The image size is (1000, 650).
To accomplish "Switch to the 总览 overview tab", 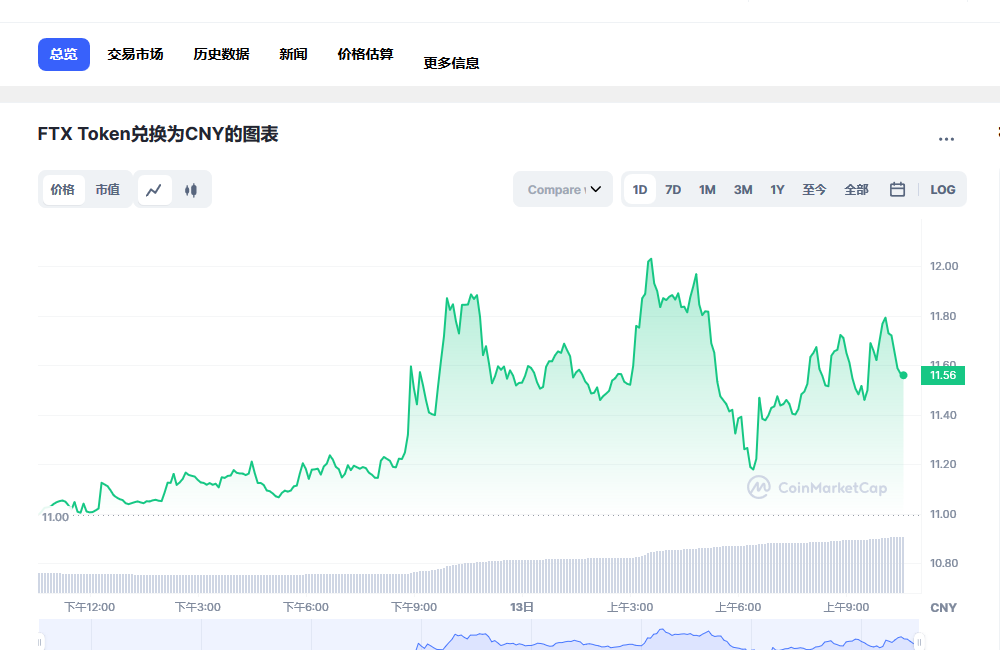I will [64, 54].
